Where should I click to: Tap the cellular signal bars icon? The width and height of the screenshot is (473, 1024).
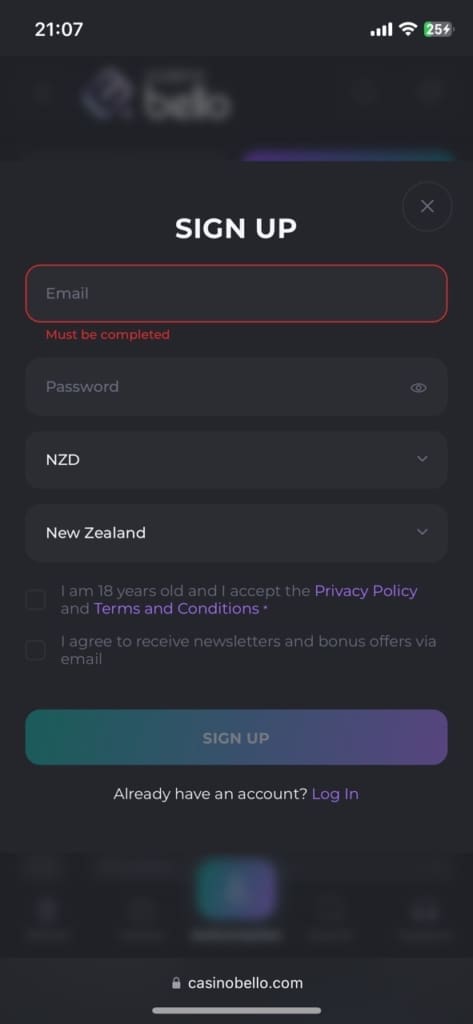coord(381,29)
